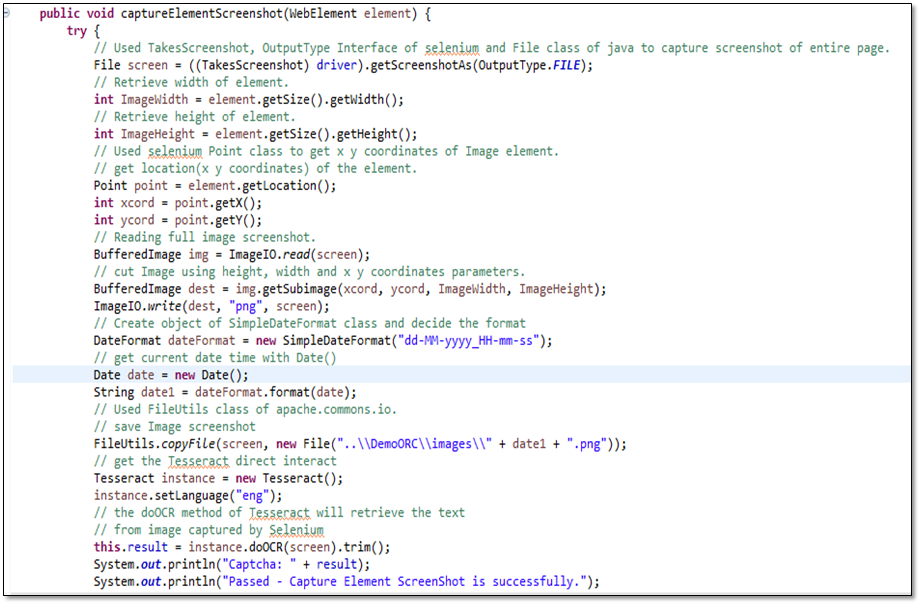
Task: Click the comment '// Retrieve width of element.'
Action: 191,82
